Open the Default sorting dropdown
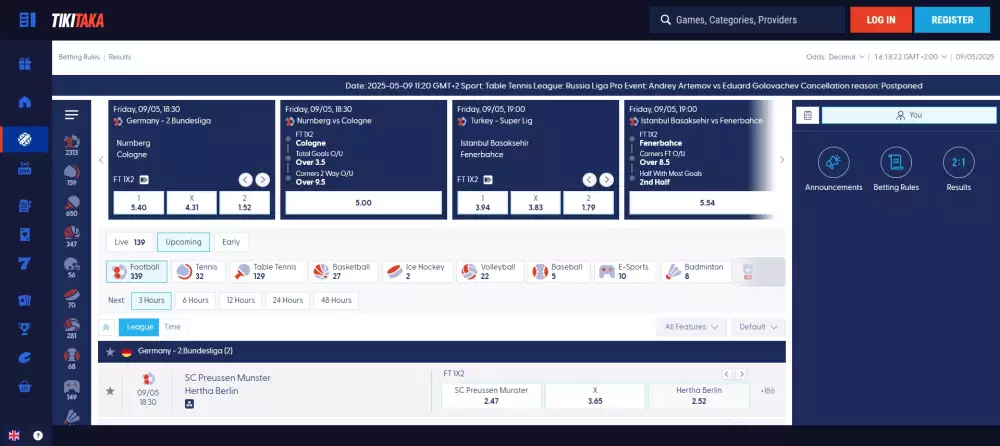1000x446 pixels. pyautogui.click(x=758, y=327)
